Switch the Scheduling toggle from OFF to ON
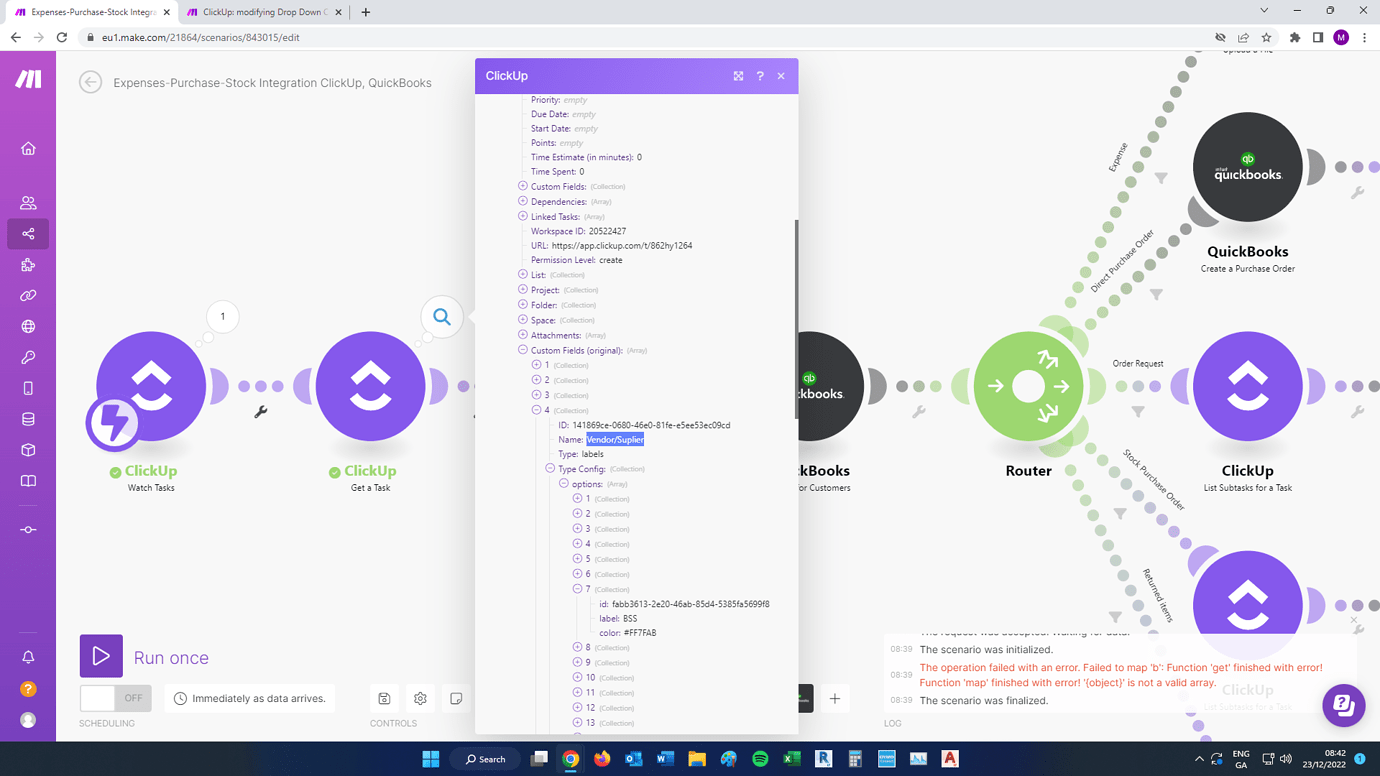The width and height of the screenshot is (1380, 776). (117, 698)
